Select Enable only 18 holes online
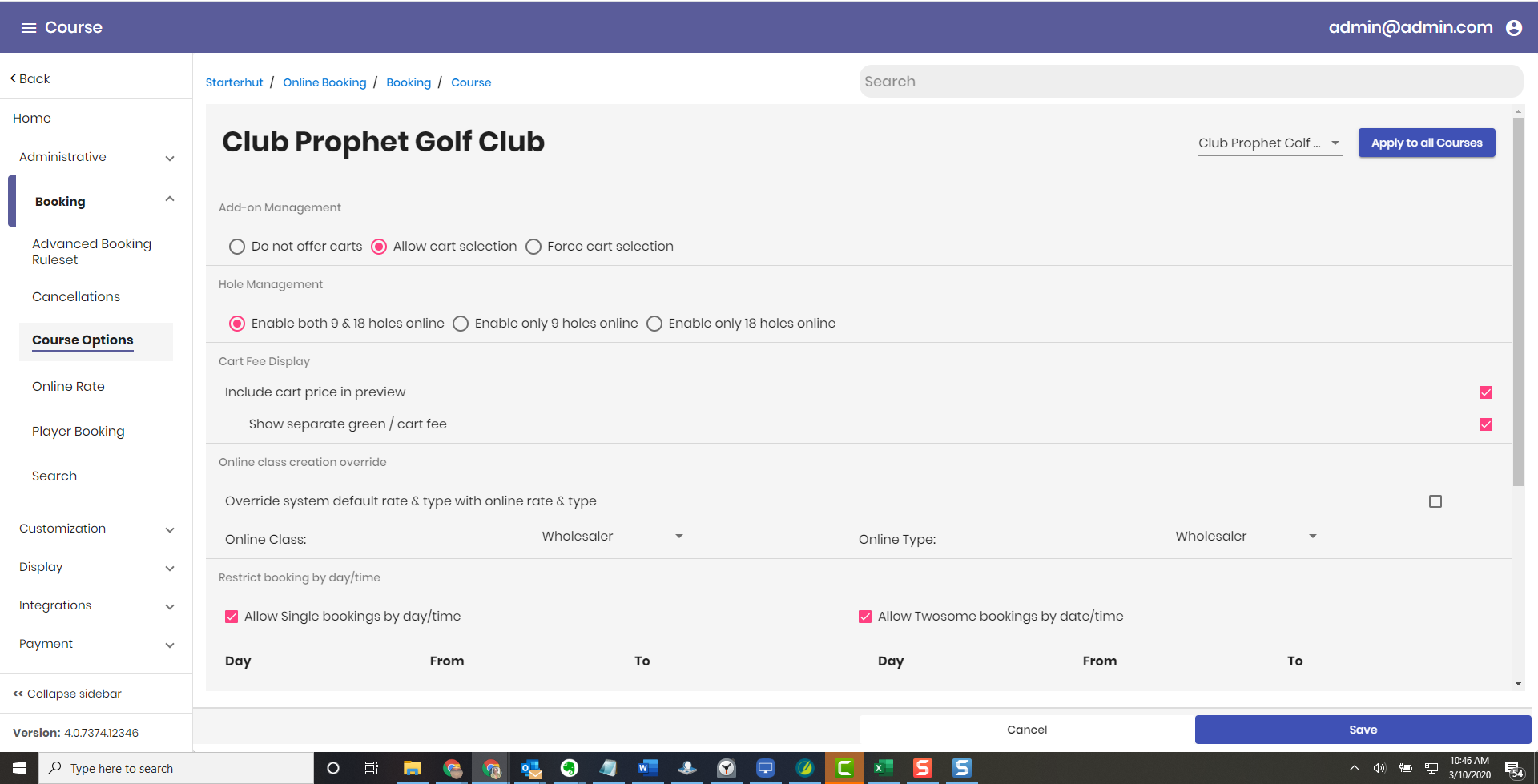Screen dimensions: 1538x784 654,324
